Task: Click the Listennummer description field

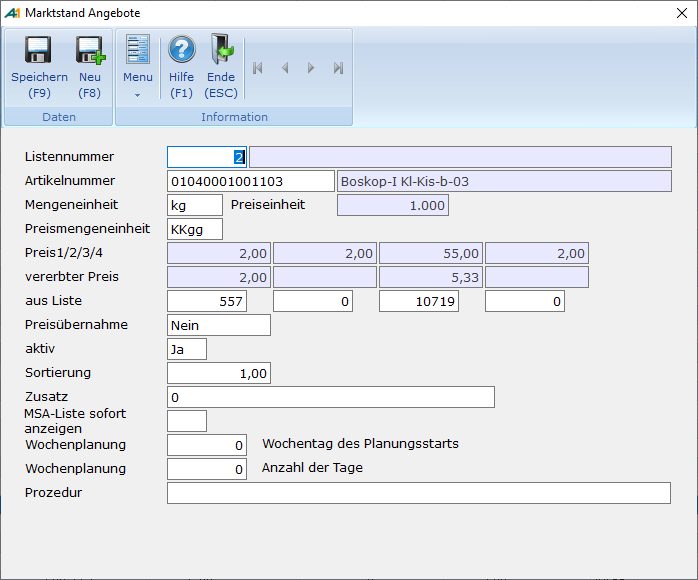Action: [460, 157]
